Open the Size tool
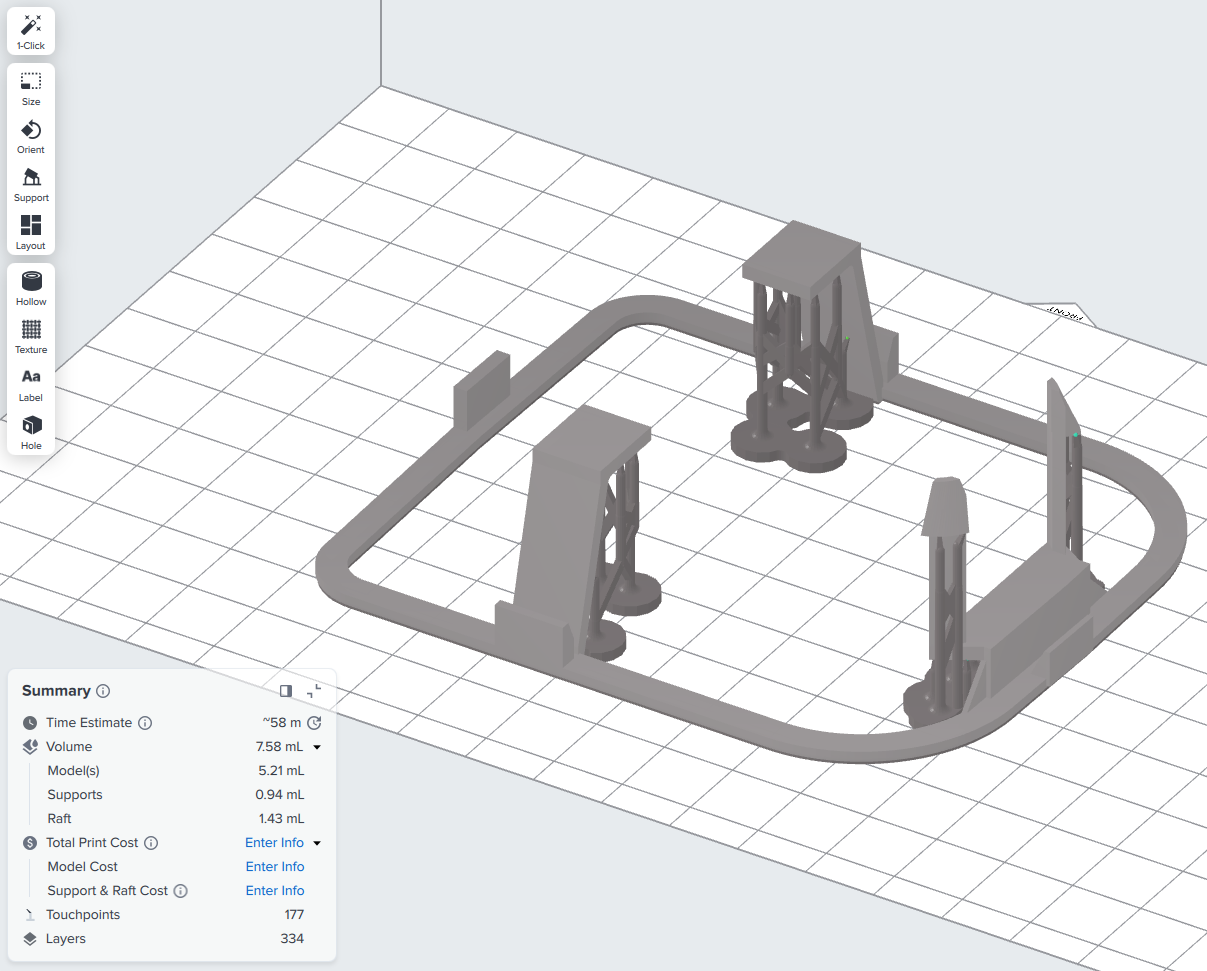 [x=31, y=88]
